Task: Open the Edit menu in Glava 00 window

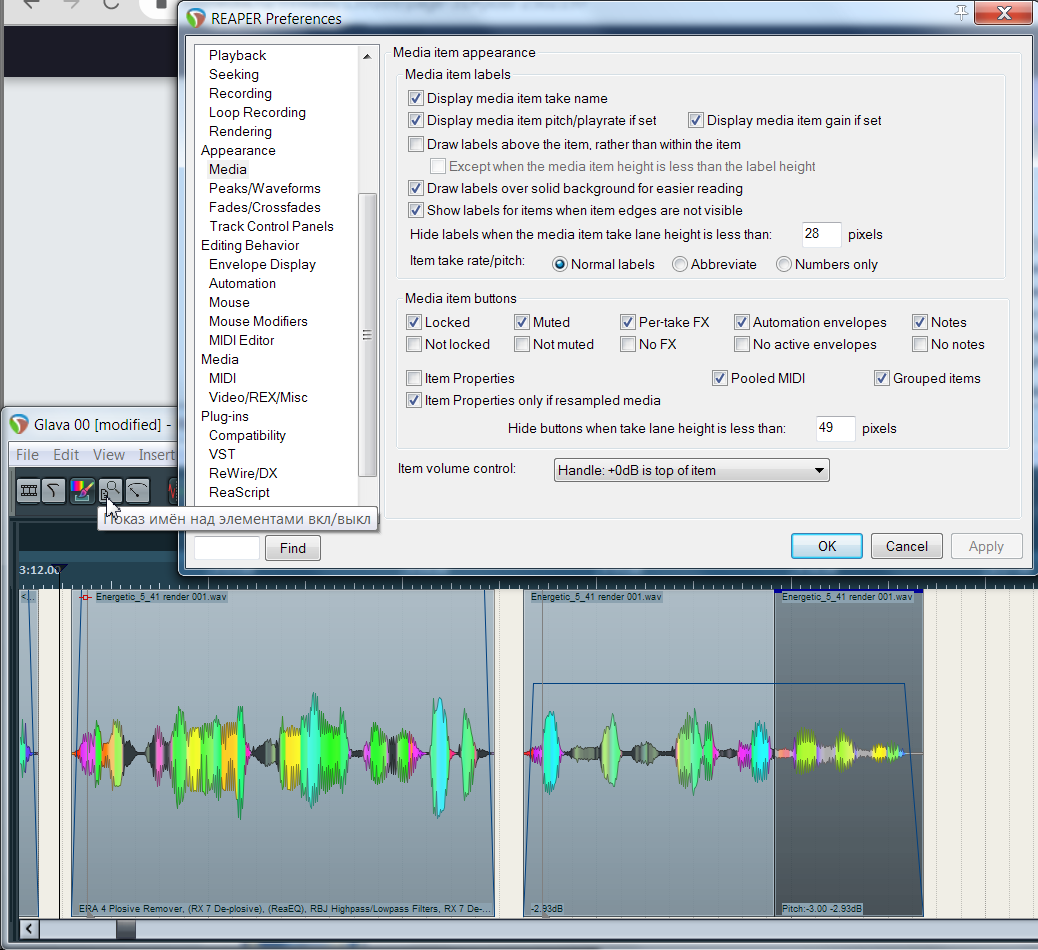Action: point(66,455)
